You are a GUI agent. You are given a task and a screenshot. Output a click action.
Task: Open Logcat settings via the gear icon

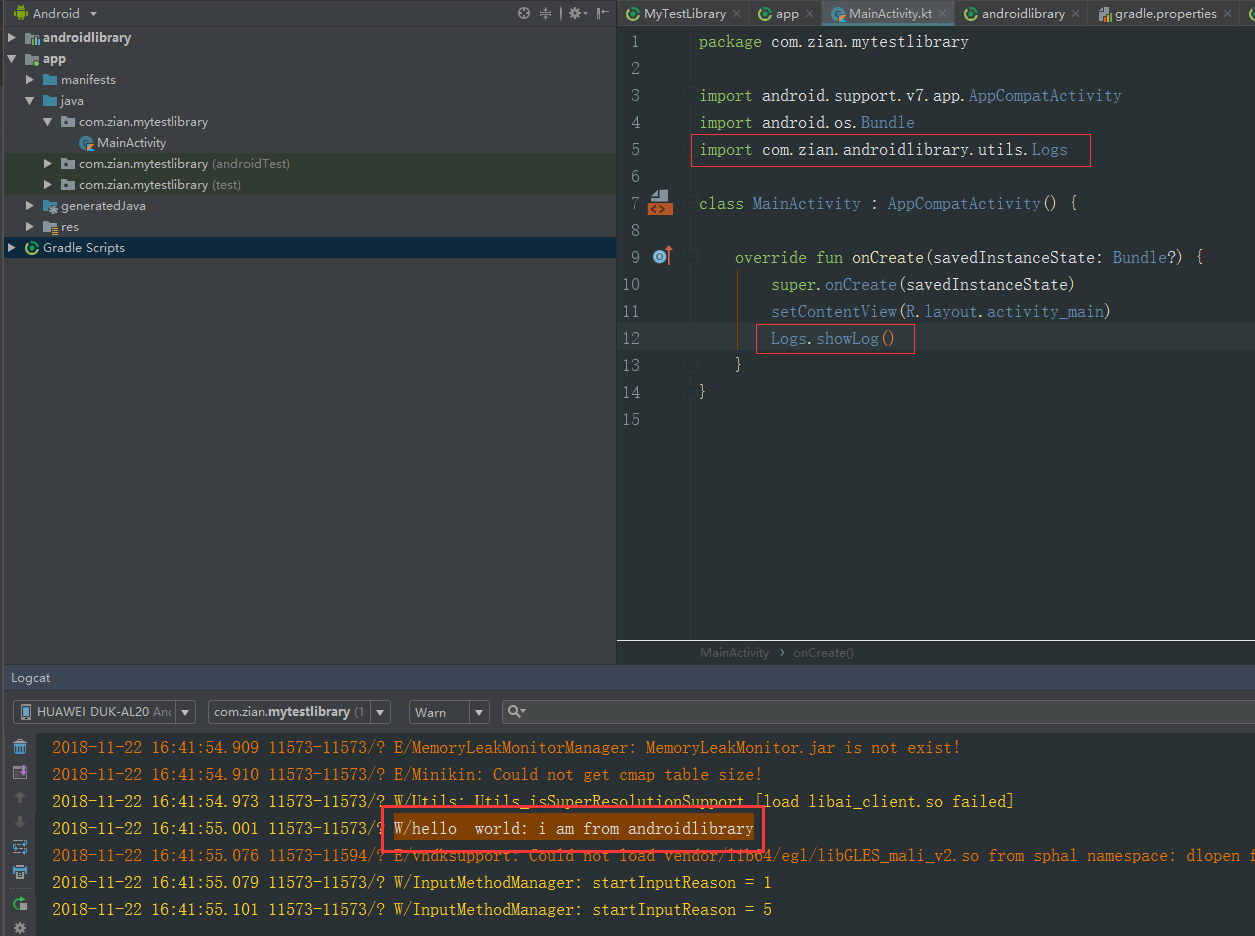click(x=20, y=928)
